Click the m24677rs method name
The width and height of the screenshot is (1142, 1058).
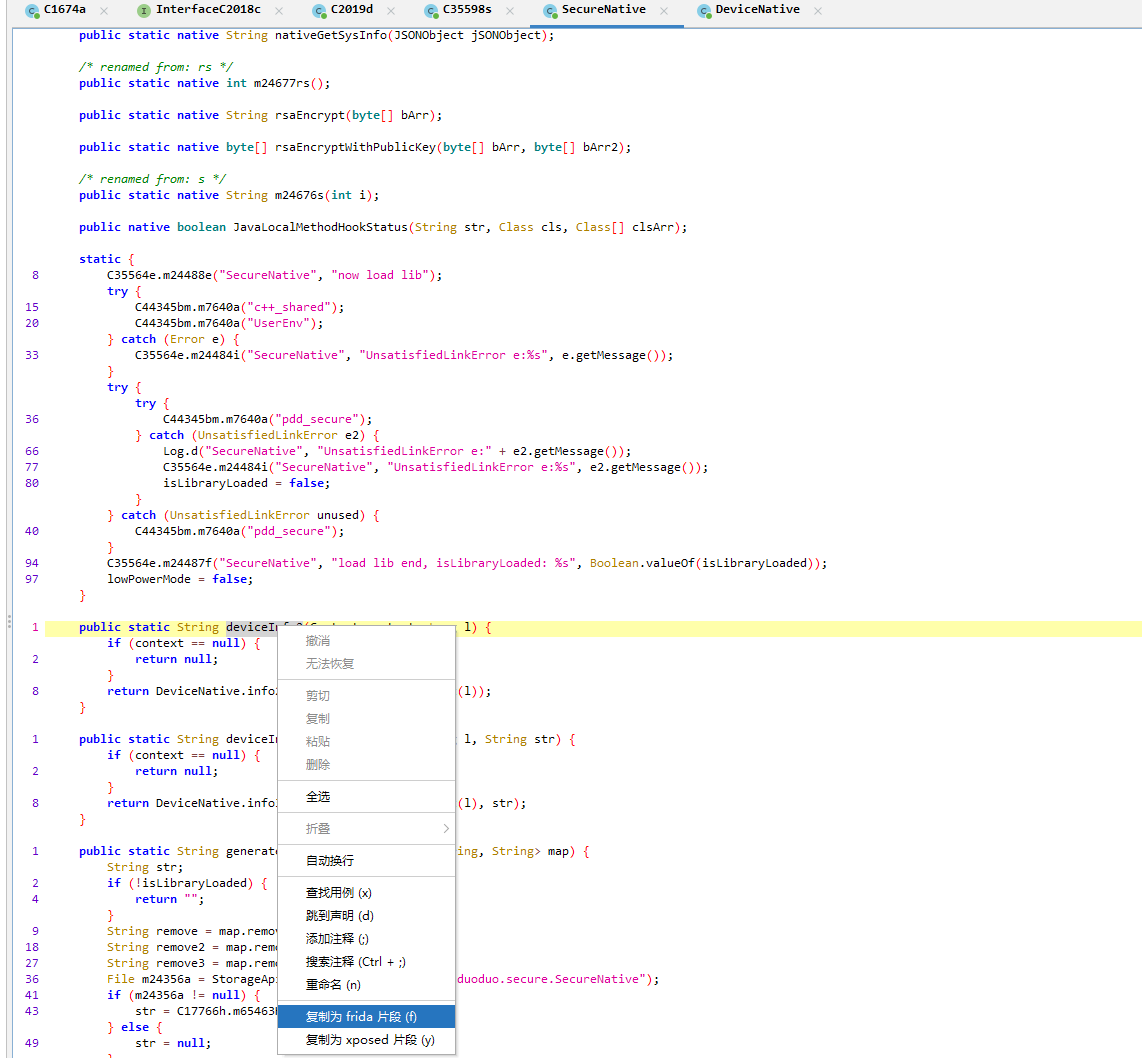pyautogui.click(x=281, y=83)
